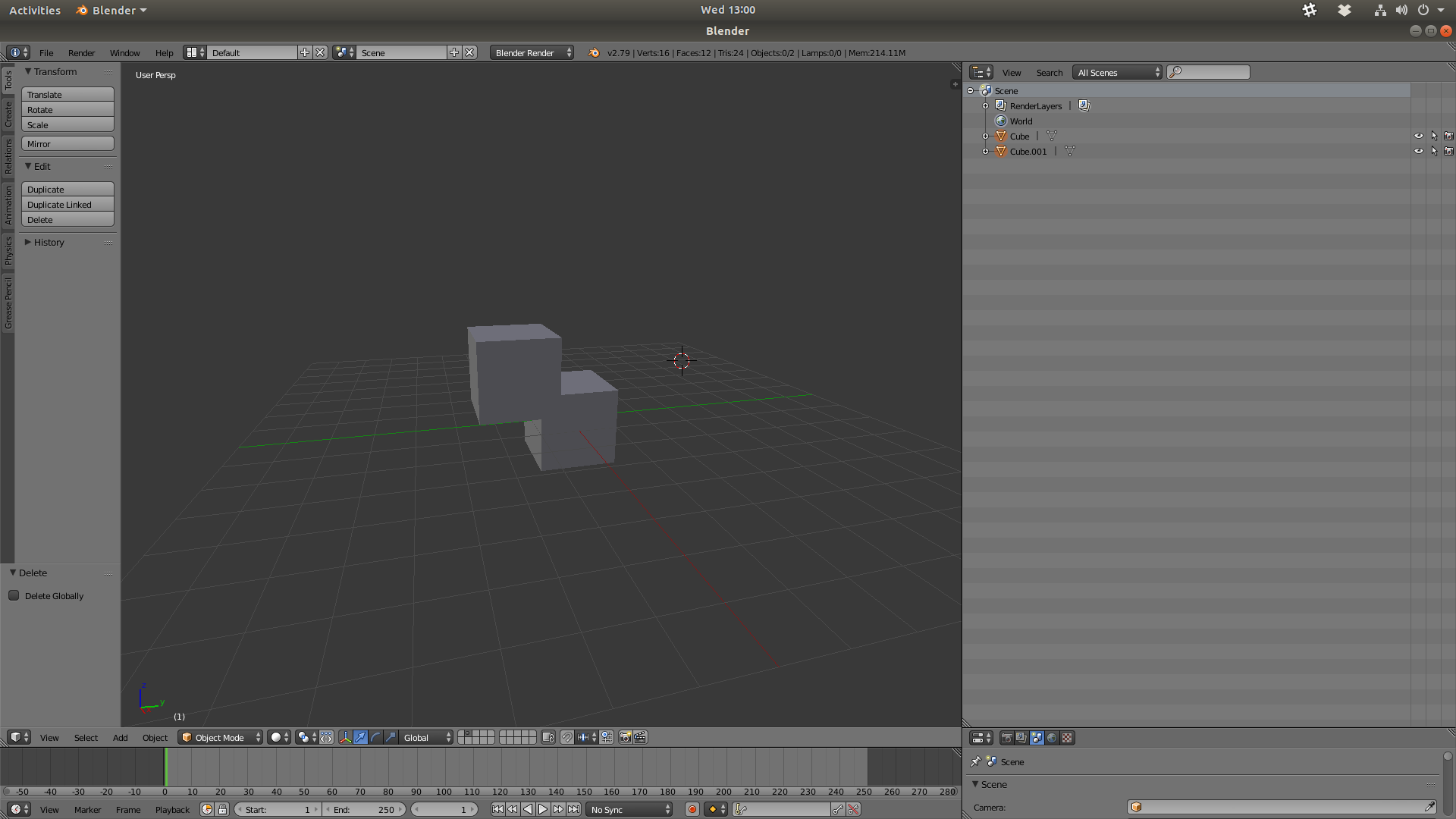Image resolution: width=1456 pixels, height=819 pixels.
Task: Open the Object Mode dropdown
Action: (x=220, y=738)
